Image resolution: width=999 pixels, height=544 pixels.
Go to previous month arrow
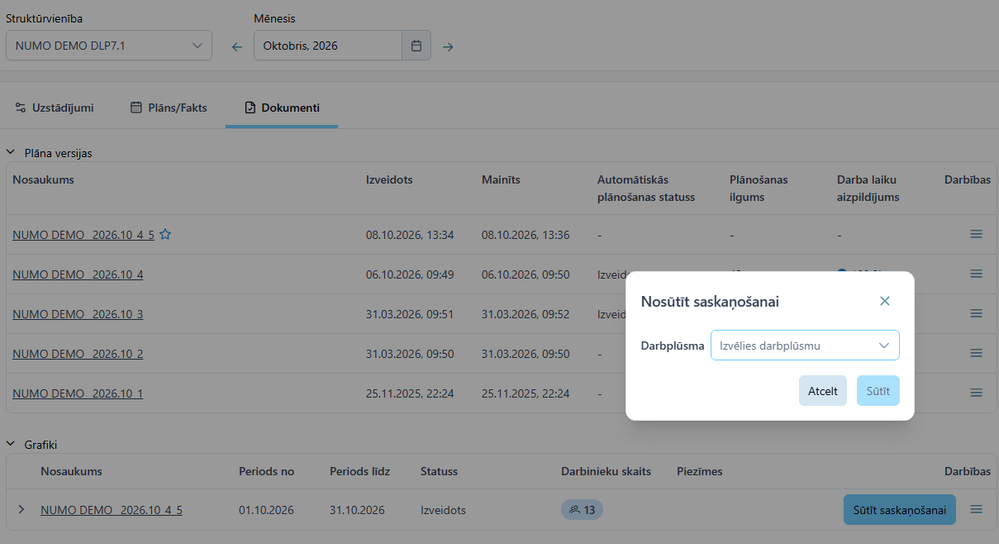pos(237,47)
